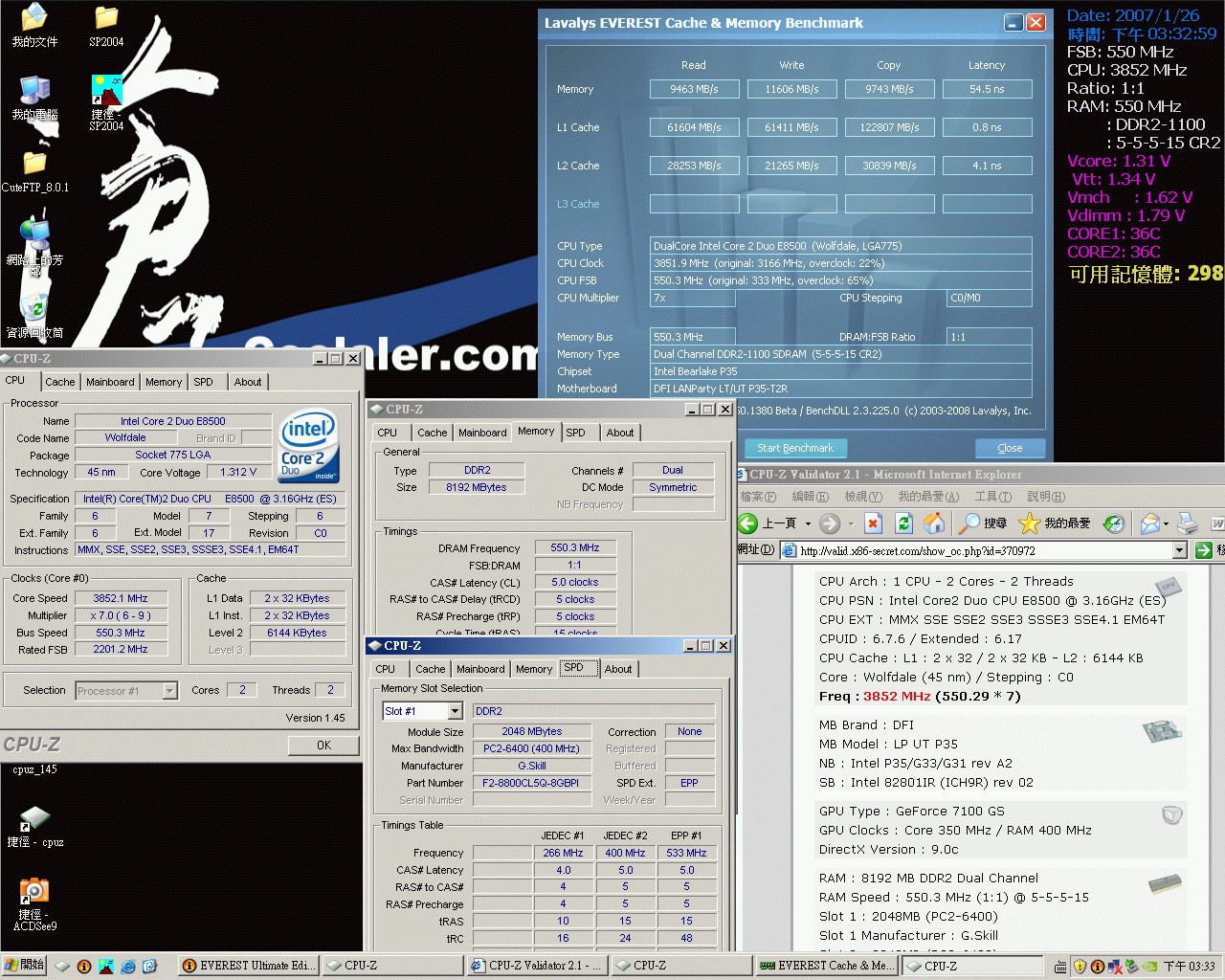Select the CuteFTP_8.0.1 folder icon
The image size is (1225, 980).
pyautogui.click(x=34, y=172)
